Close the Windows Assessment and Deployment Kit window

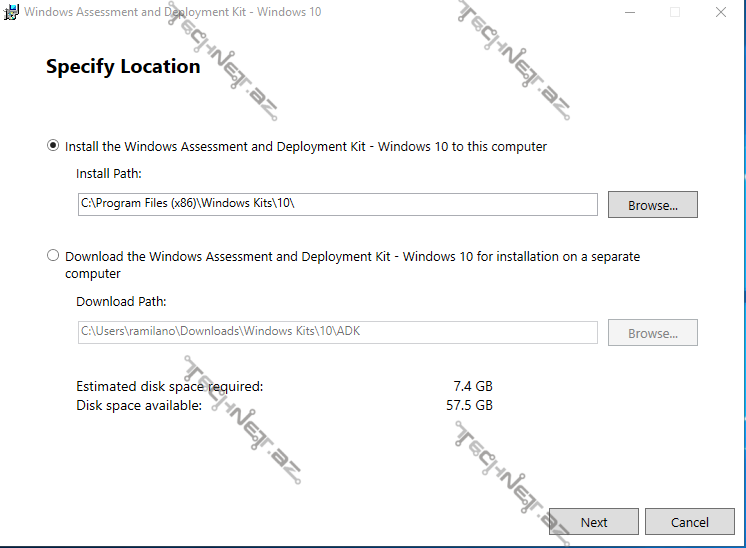click(x=721, y=12)
